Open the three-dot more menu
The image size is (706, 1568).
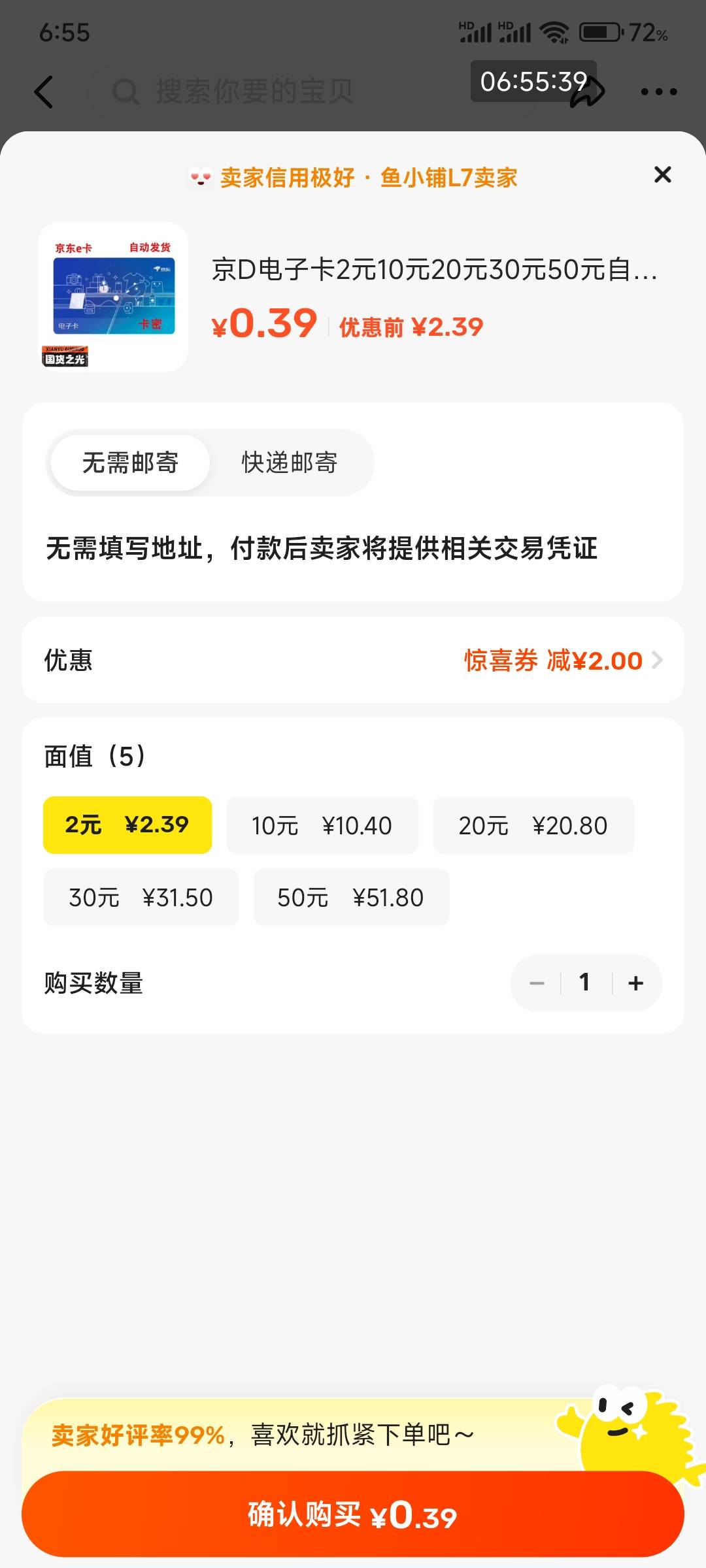tap(658, 92)
